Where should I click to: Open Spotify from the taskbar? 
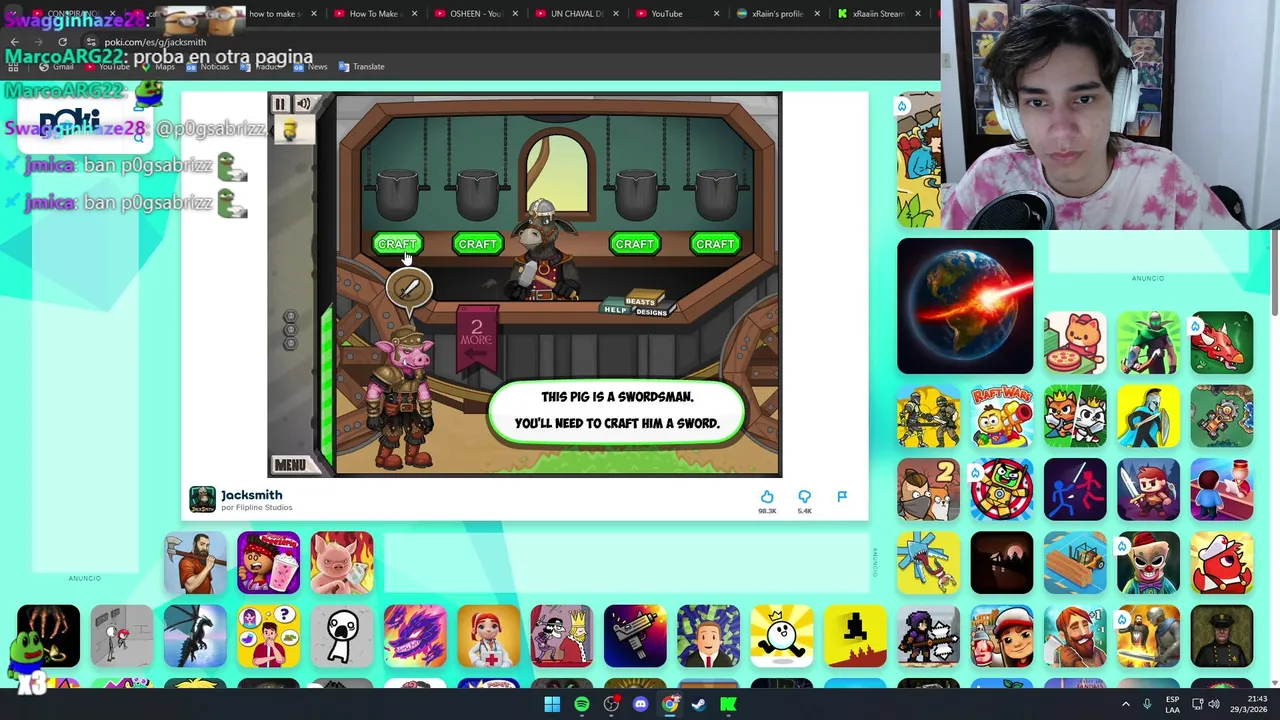coord(581,704)
